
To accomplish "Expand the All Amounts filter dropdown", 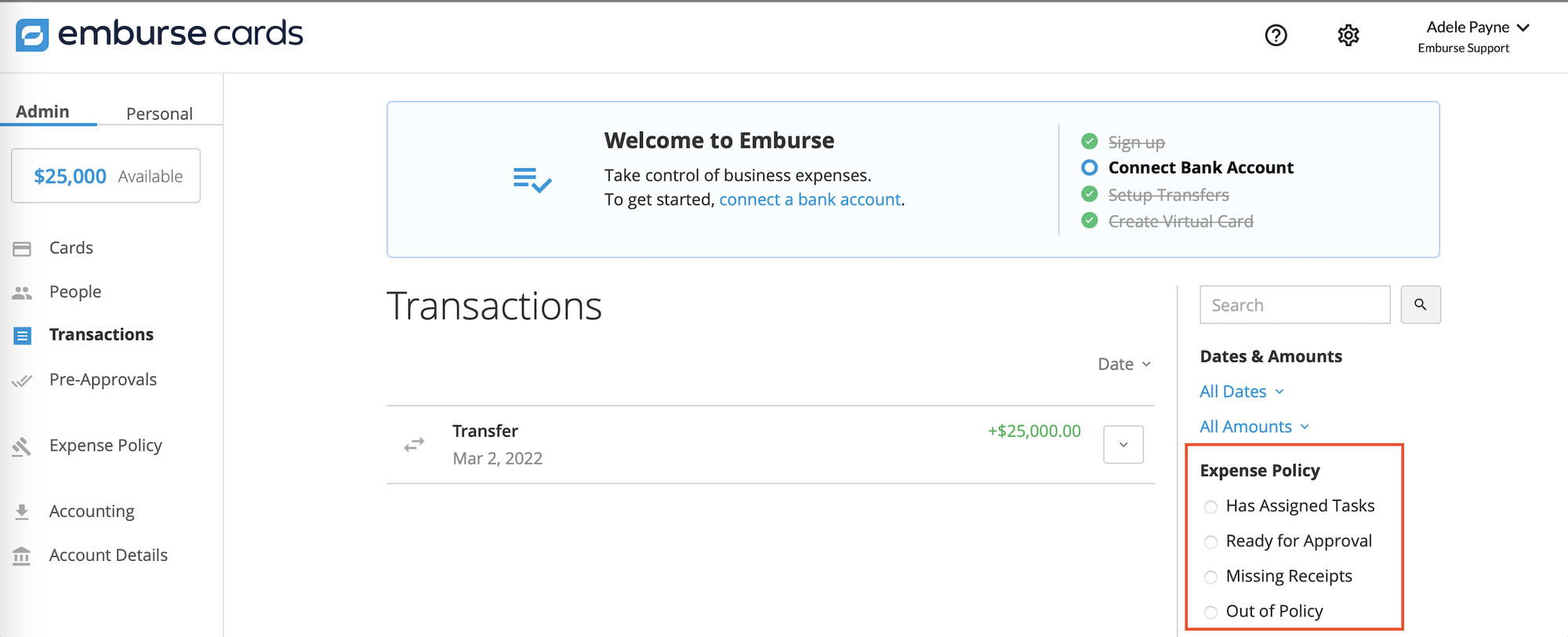I will [1254, 427].
